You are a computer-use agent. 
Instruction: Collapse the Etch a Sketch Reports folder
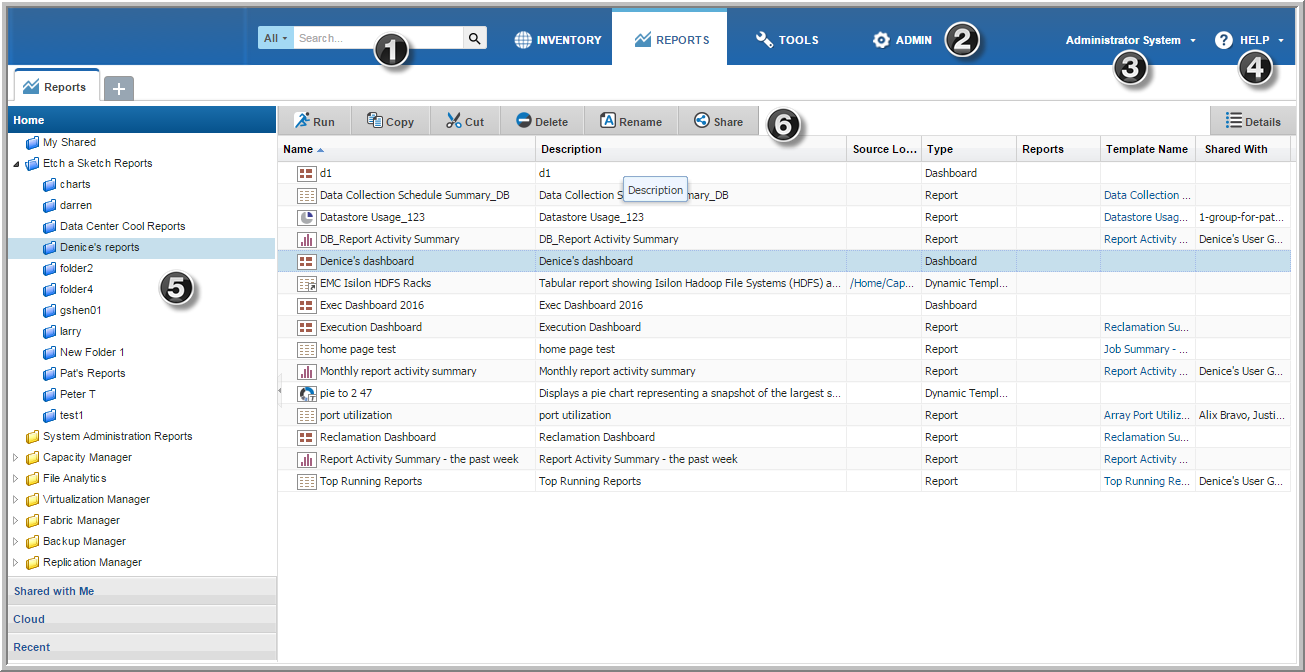pos(15,164)
